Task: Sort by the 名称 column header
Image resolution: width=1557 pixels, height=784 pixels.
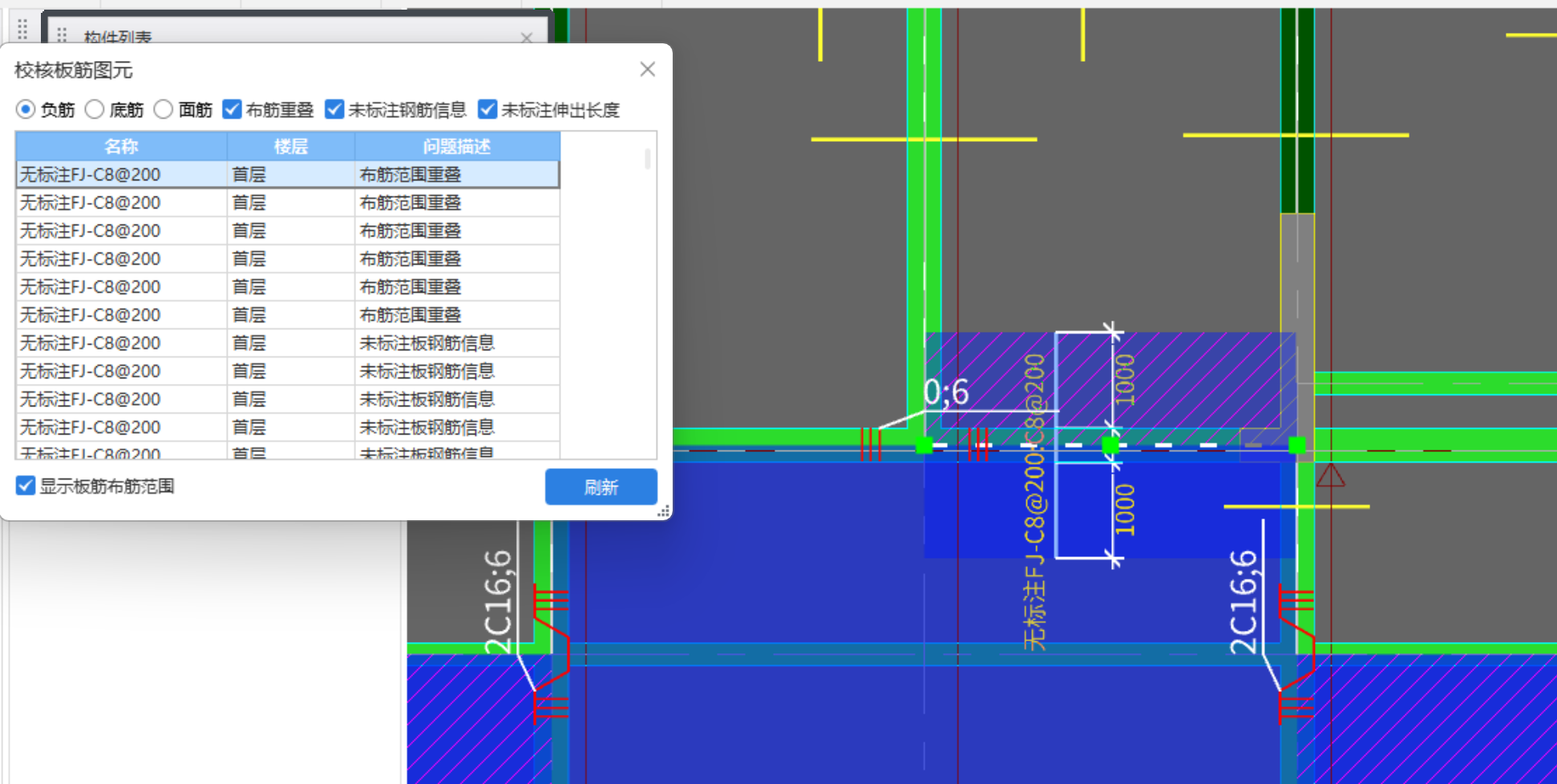Action: pos(121,147)
